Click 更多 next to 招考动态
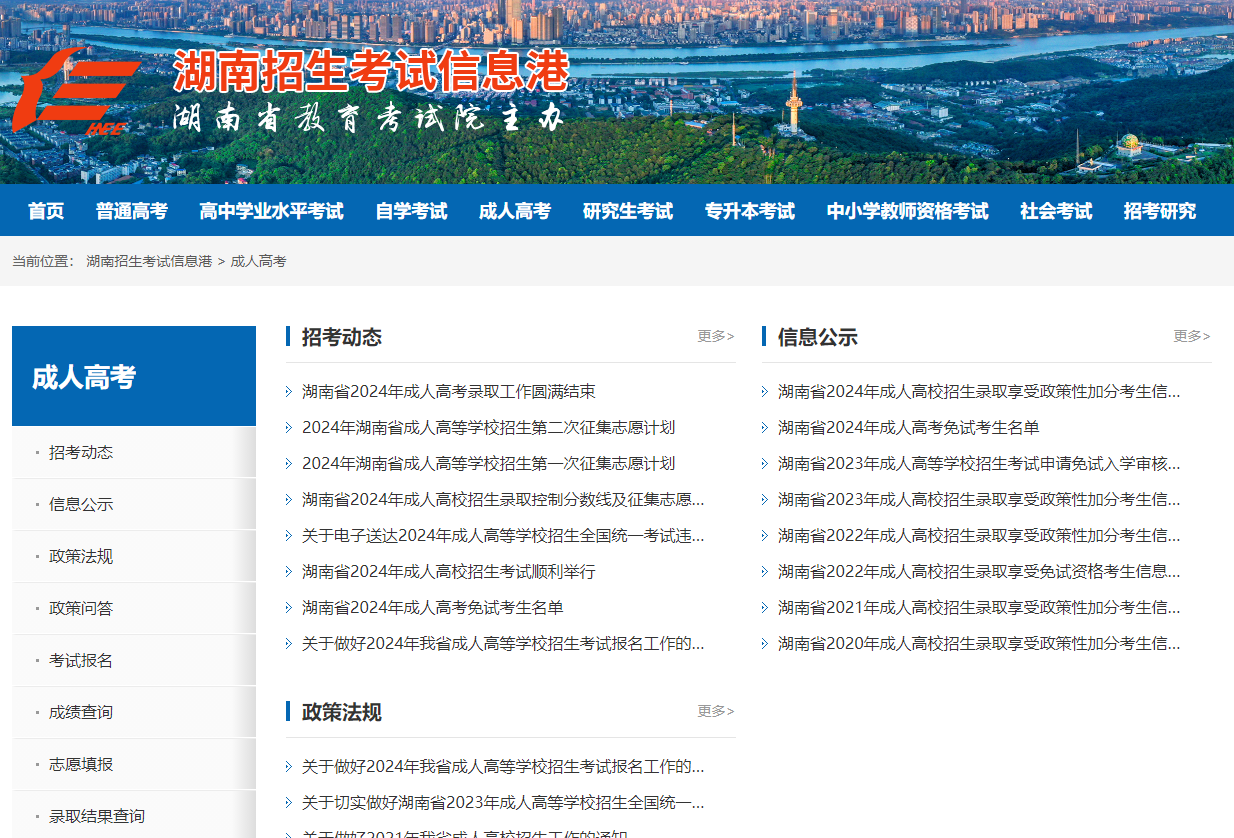The height and width of the screenshot is (838, 1234). (716, 336)
